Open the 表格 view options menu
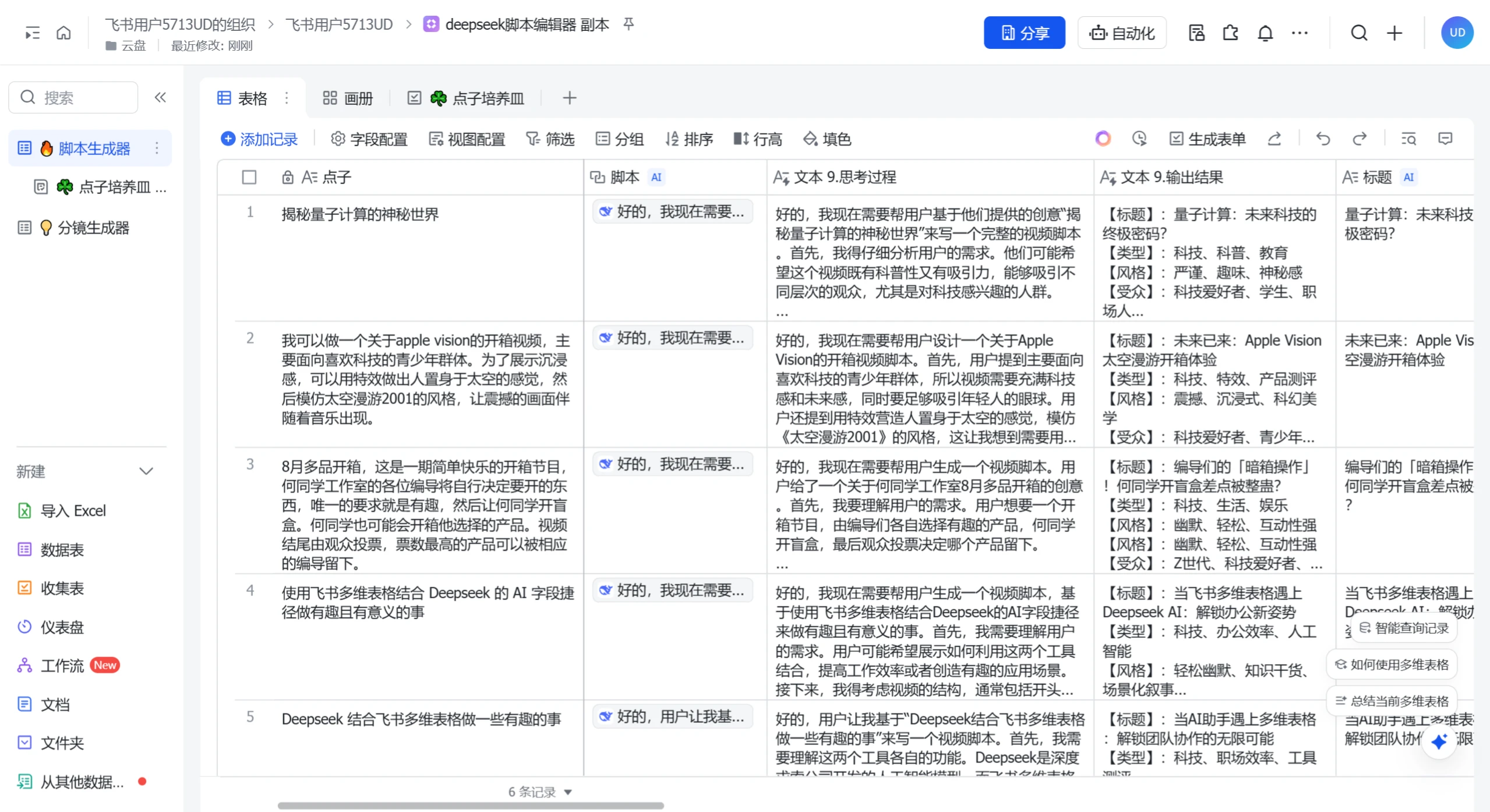Screen dimensions: 1490x812 pyautogui.click(x=287, y=98)
